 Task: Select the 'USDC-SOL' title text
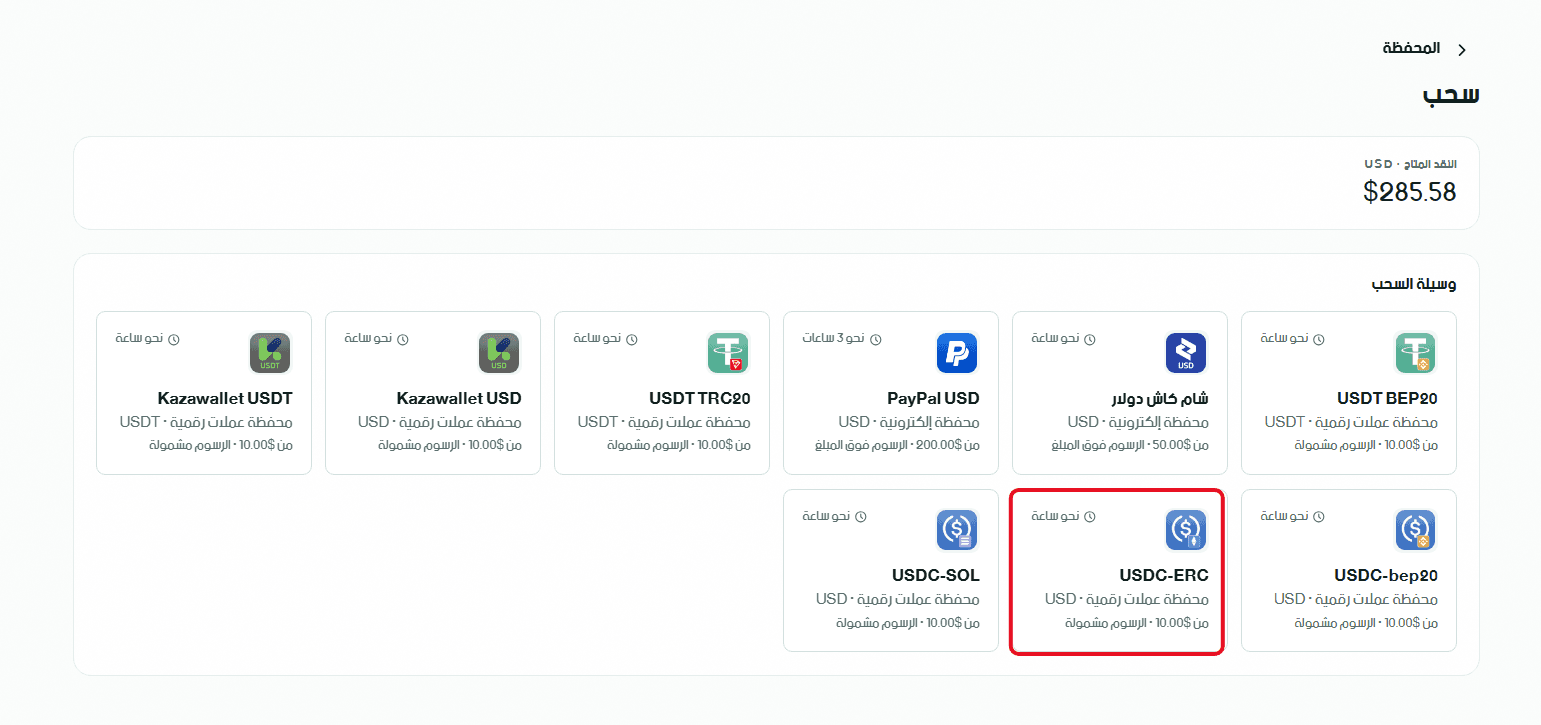pyautogui.click(x=935, y=576)
